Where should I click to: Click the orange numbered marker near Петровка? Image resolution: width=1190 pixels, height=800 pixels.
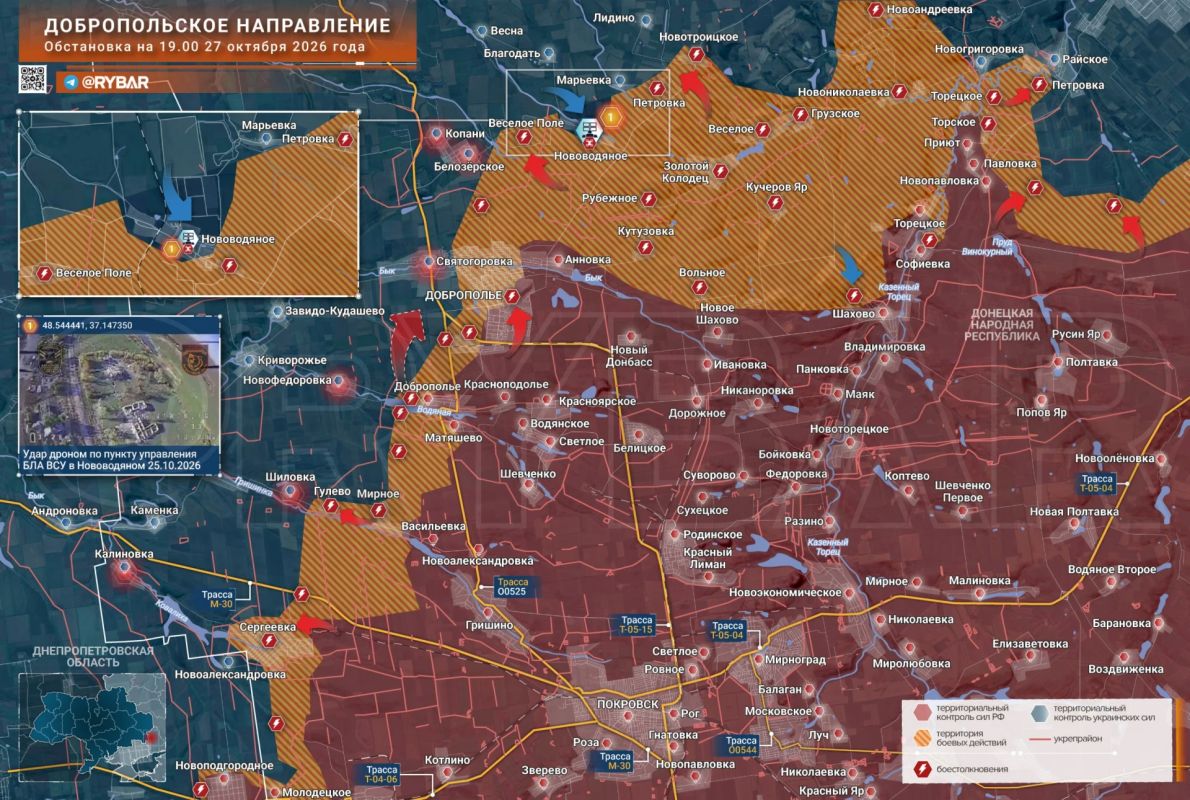(611, 117)
